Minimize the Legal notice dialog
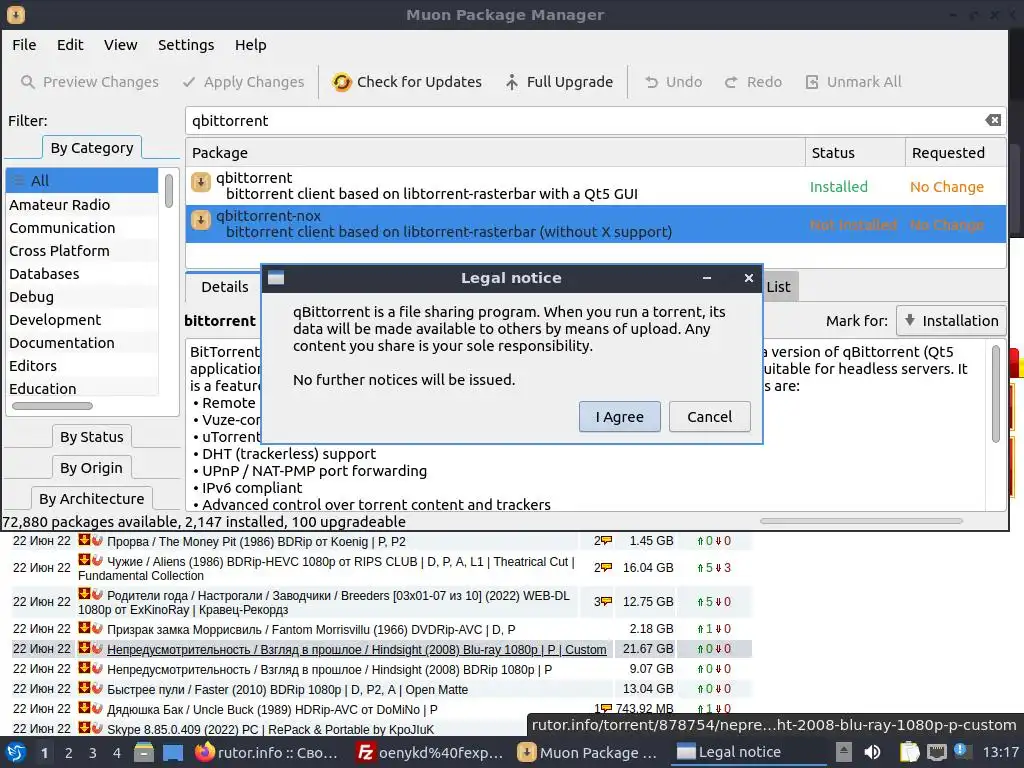Image resolution: width=1024 pixels, height=768 pixels. [707, 278]
